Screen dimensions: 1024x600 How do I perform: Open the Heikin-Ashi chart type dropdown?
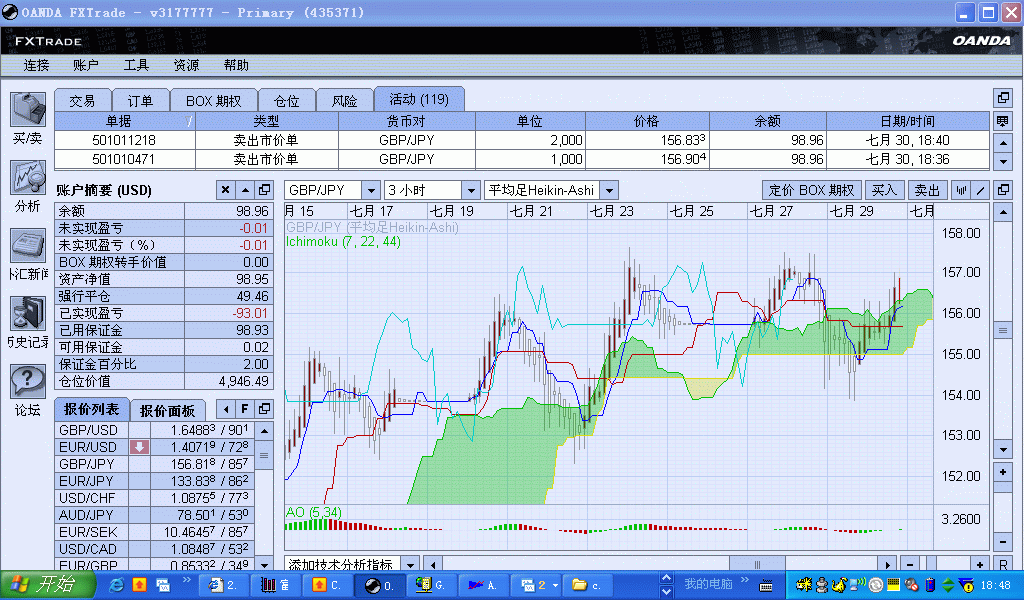[608, 190]
